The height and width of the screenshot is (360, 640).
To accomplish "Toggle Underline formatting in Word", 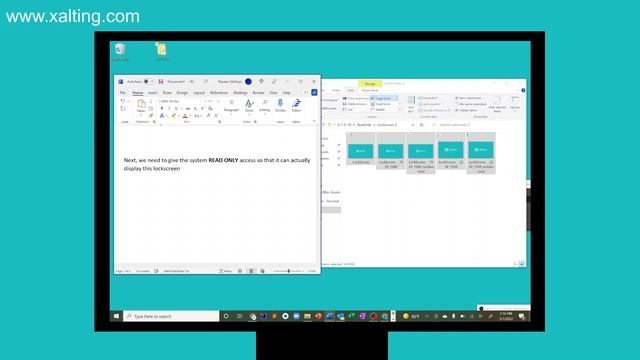I will 176,109.
